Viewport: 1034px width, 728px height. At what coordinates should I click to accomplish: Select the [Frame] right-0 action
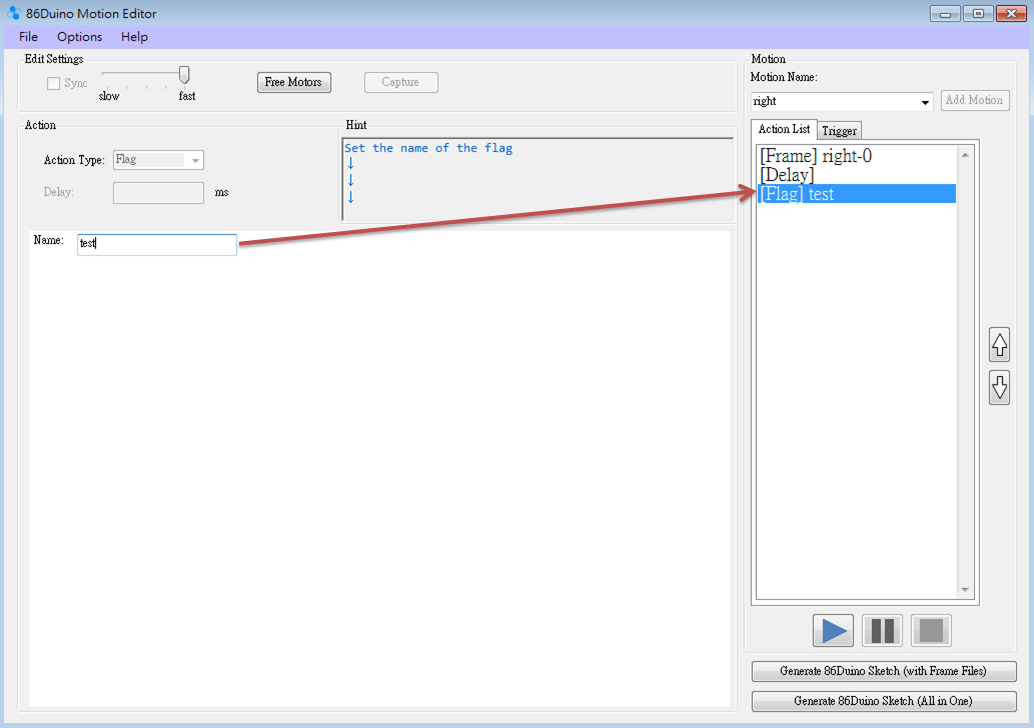tap(857, 156)
